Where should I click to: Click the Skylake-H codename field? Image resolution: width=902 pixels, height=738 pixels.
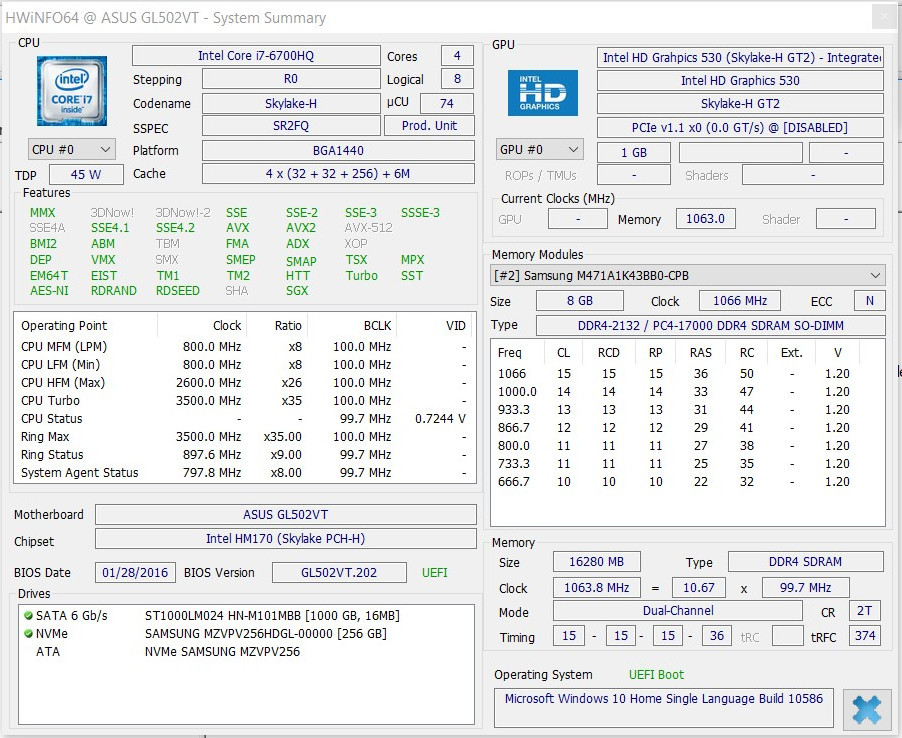291,104
